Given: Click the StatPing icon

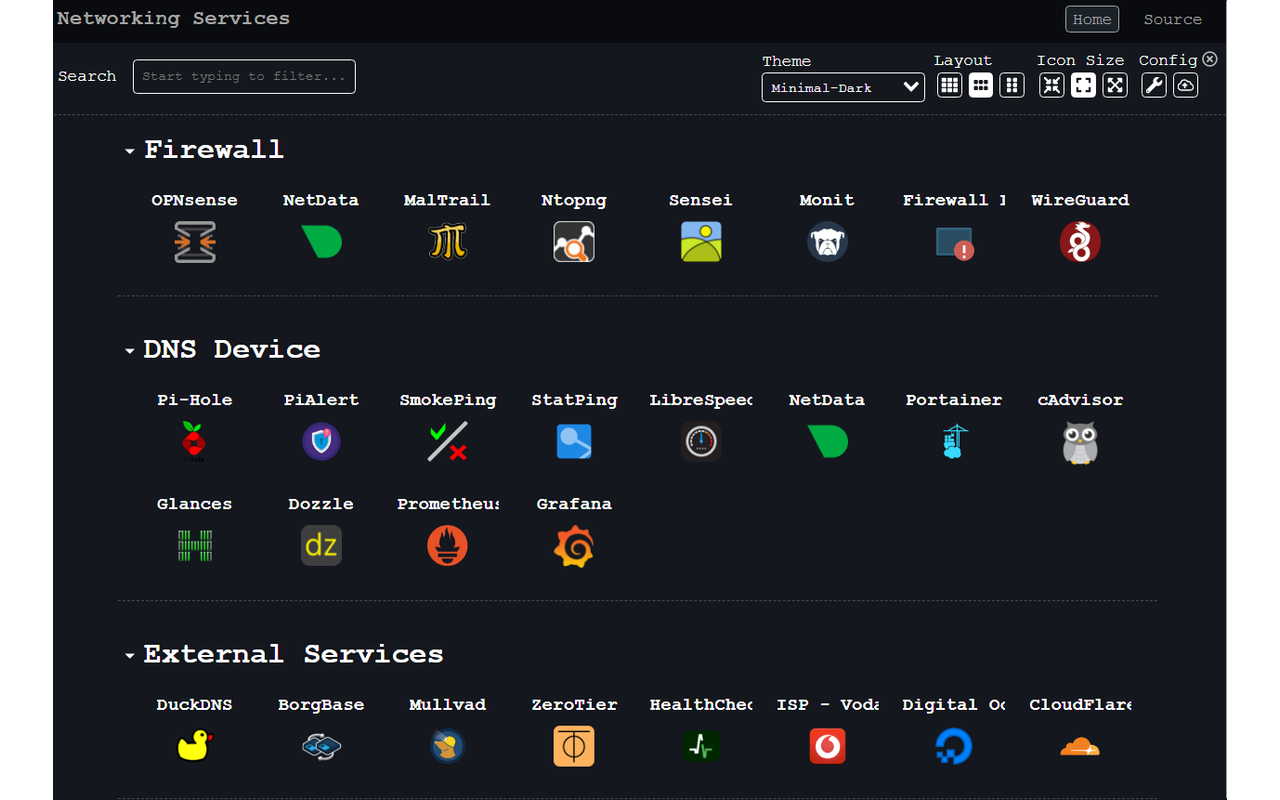Looking at the screenshot, I should 574,441.
